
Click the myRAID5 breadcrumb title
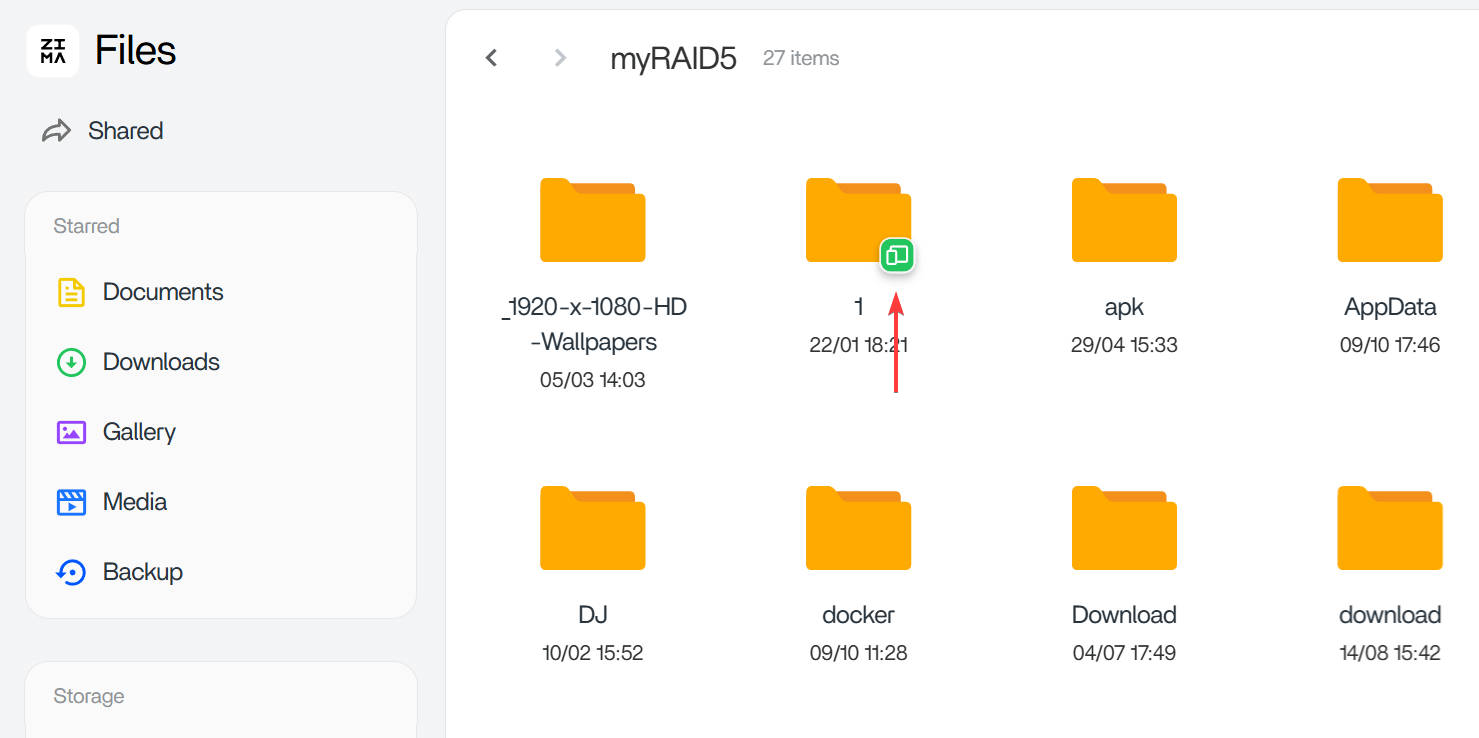click(x=673, y=59)
